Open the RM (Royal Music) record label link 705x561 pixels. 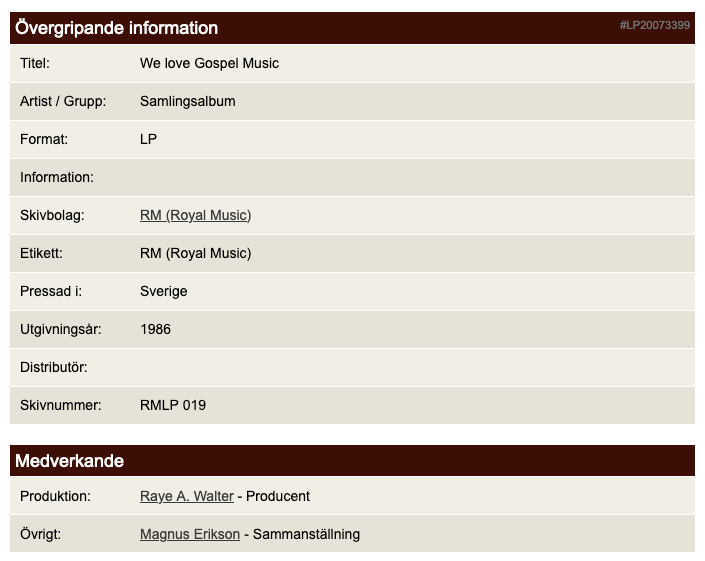(x=195, y=215)
